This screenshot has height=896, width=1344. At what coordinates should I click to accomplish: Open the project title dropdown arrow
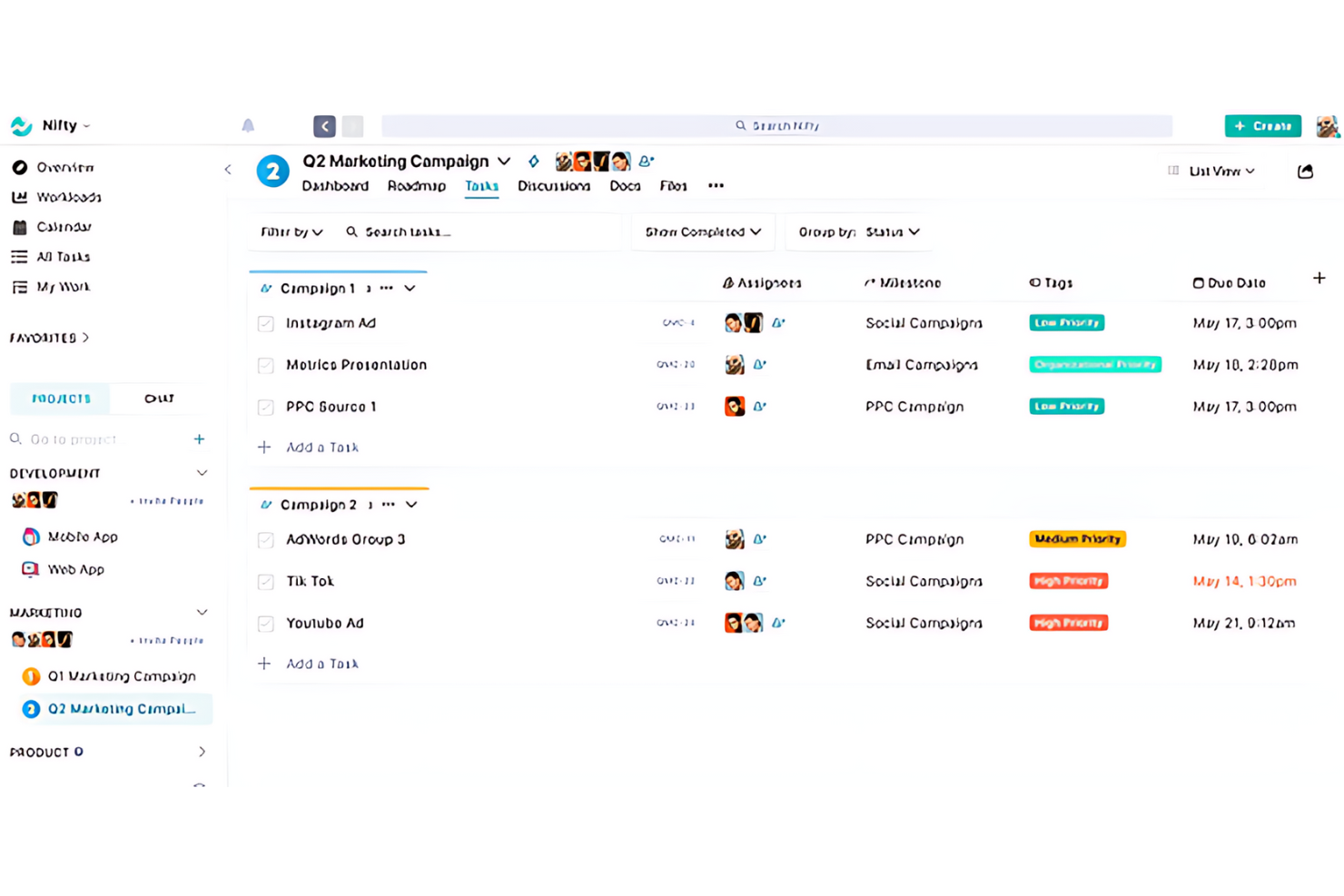504,162
